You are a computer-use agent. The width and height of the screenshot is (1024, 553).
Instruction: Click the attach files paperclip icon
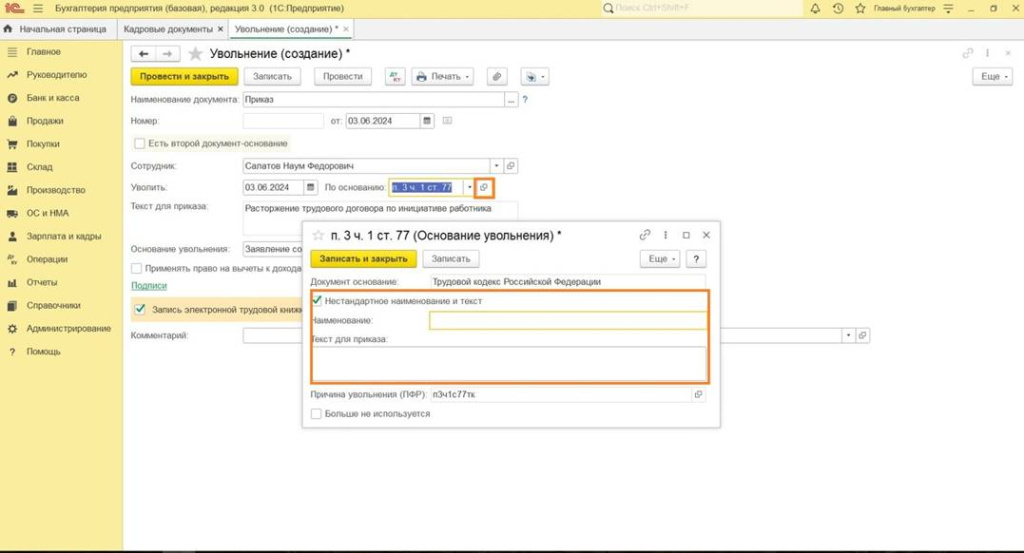point(496,76)
